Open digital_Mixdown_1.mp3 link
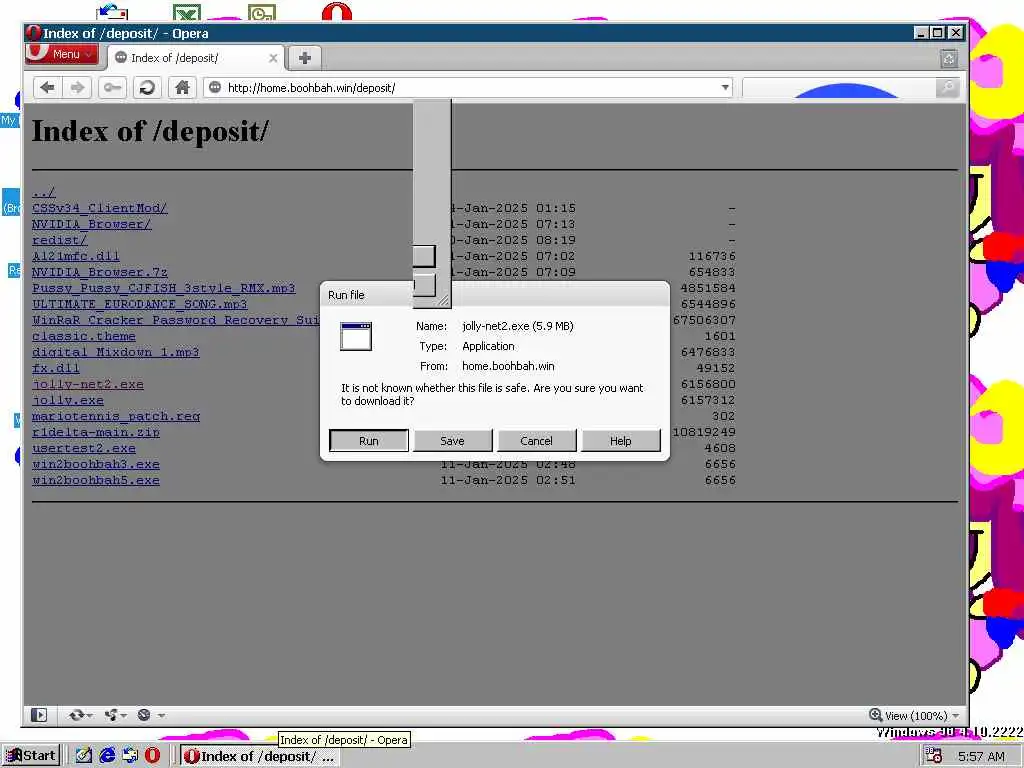This screenshot has height=768, width=1024. [116, 352]
